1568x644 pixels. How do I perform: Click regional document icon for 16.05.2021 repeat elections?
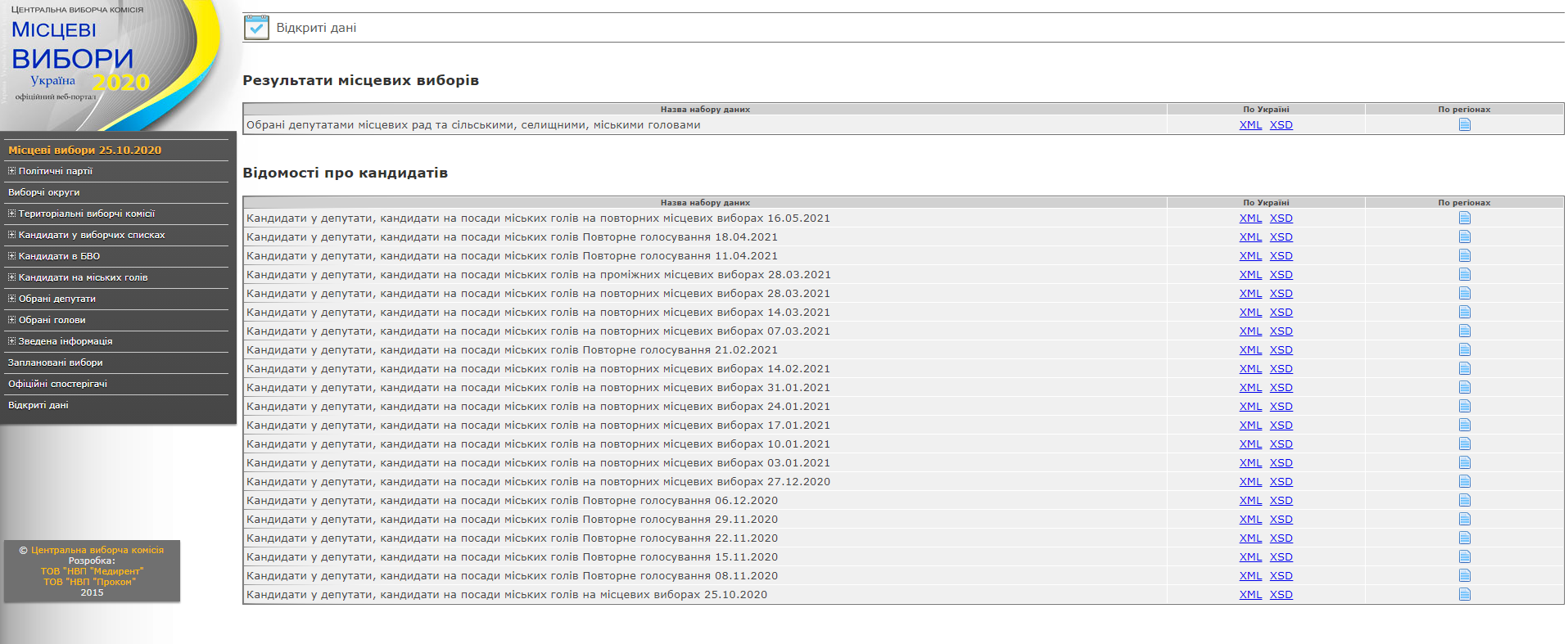coord(1464,218)
